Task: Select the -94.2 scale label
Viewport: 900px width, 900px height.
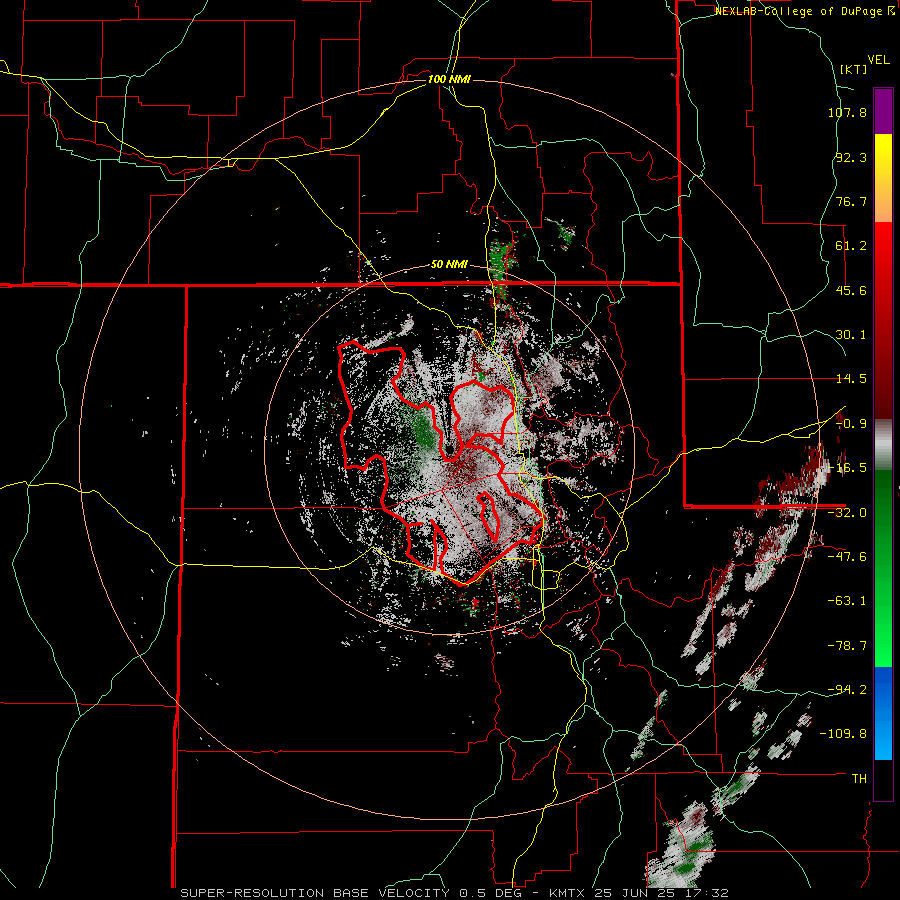Action: coord(847,689)
